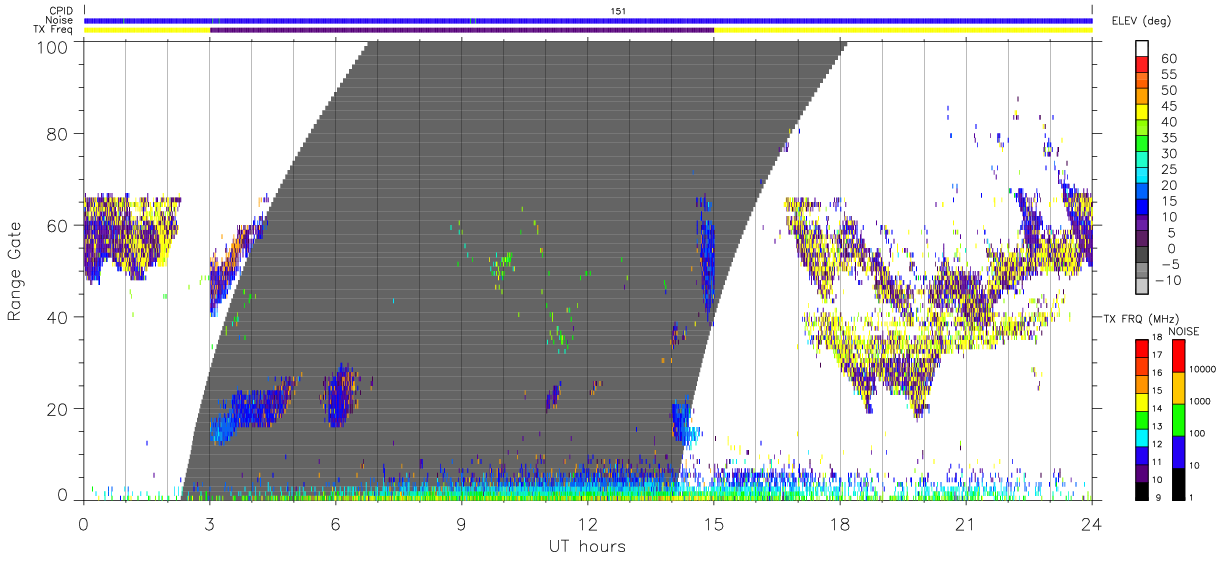Screen dimensions: 1228x567
Task: Click the black bottom segment of the TX FRQ bar
Action: coord(1141,491)
